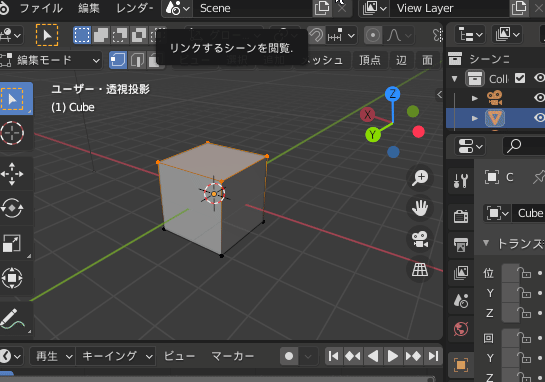Open the snapping options dropdown

342,35
